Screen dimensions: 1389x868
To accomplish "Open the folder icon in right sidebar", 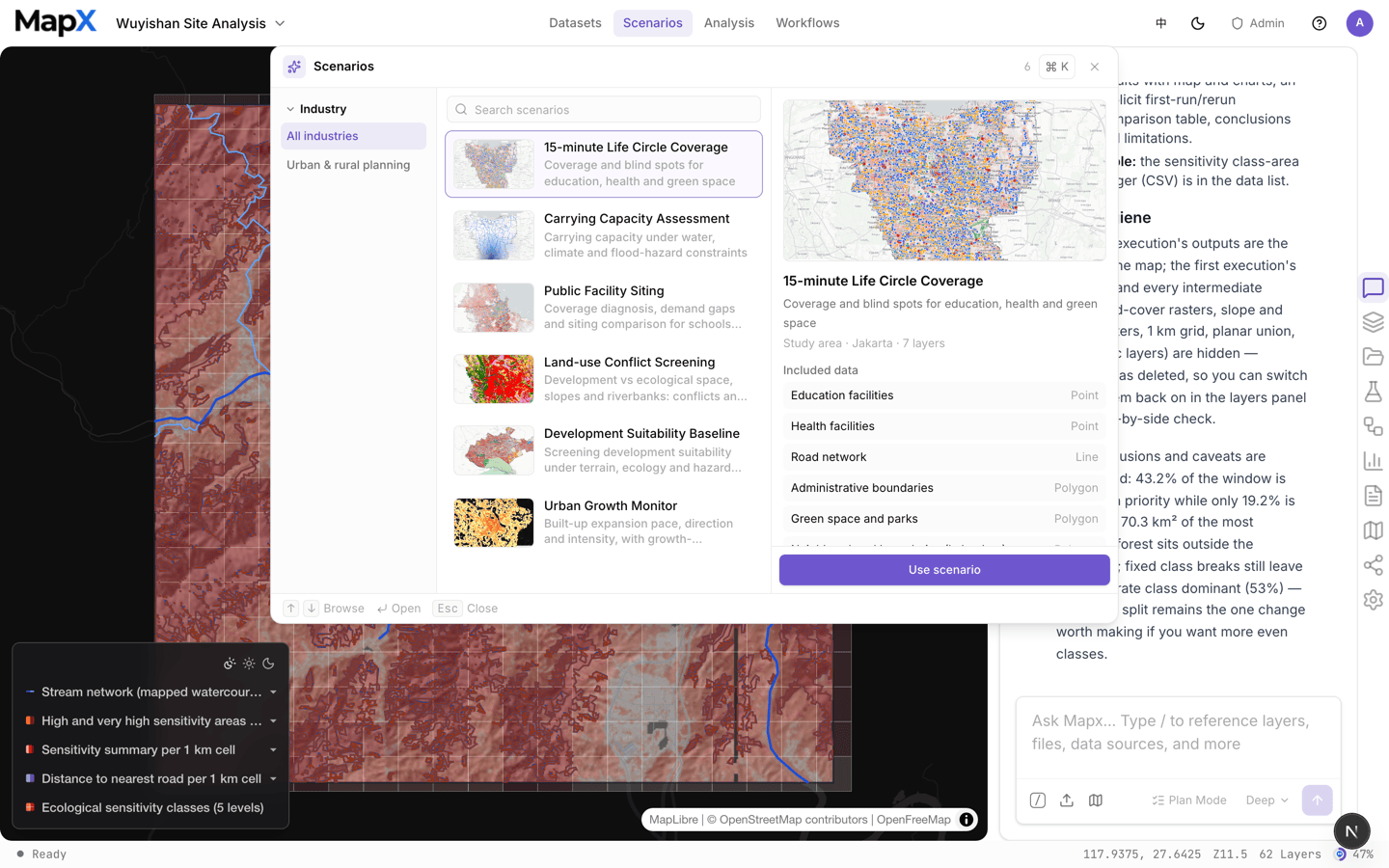I will click(1373, 357).
